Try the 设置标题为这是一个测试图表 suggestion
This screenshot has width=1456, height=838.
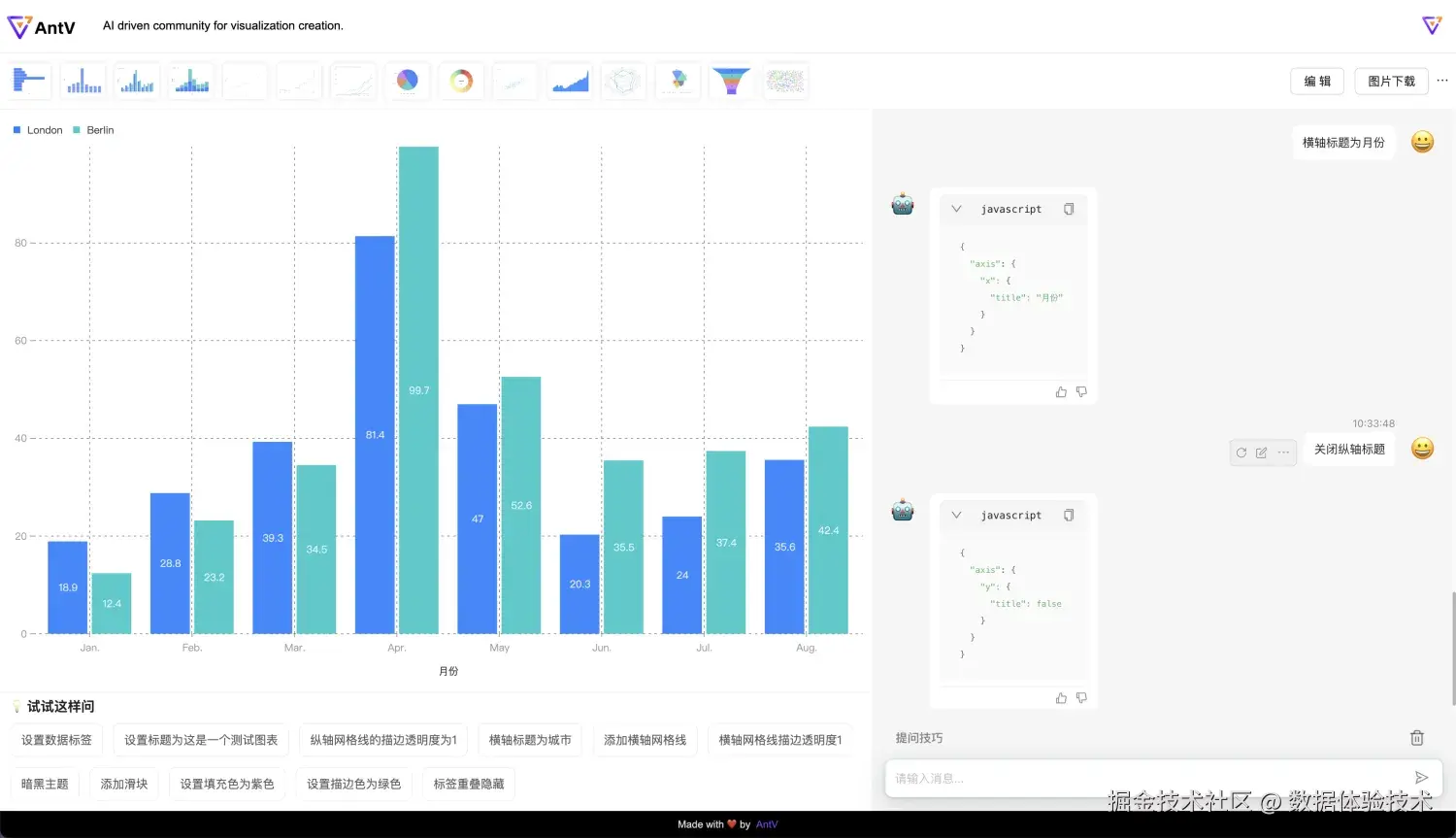click(201, 740)
